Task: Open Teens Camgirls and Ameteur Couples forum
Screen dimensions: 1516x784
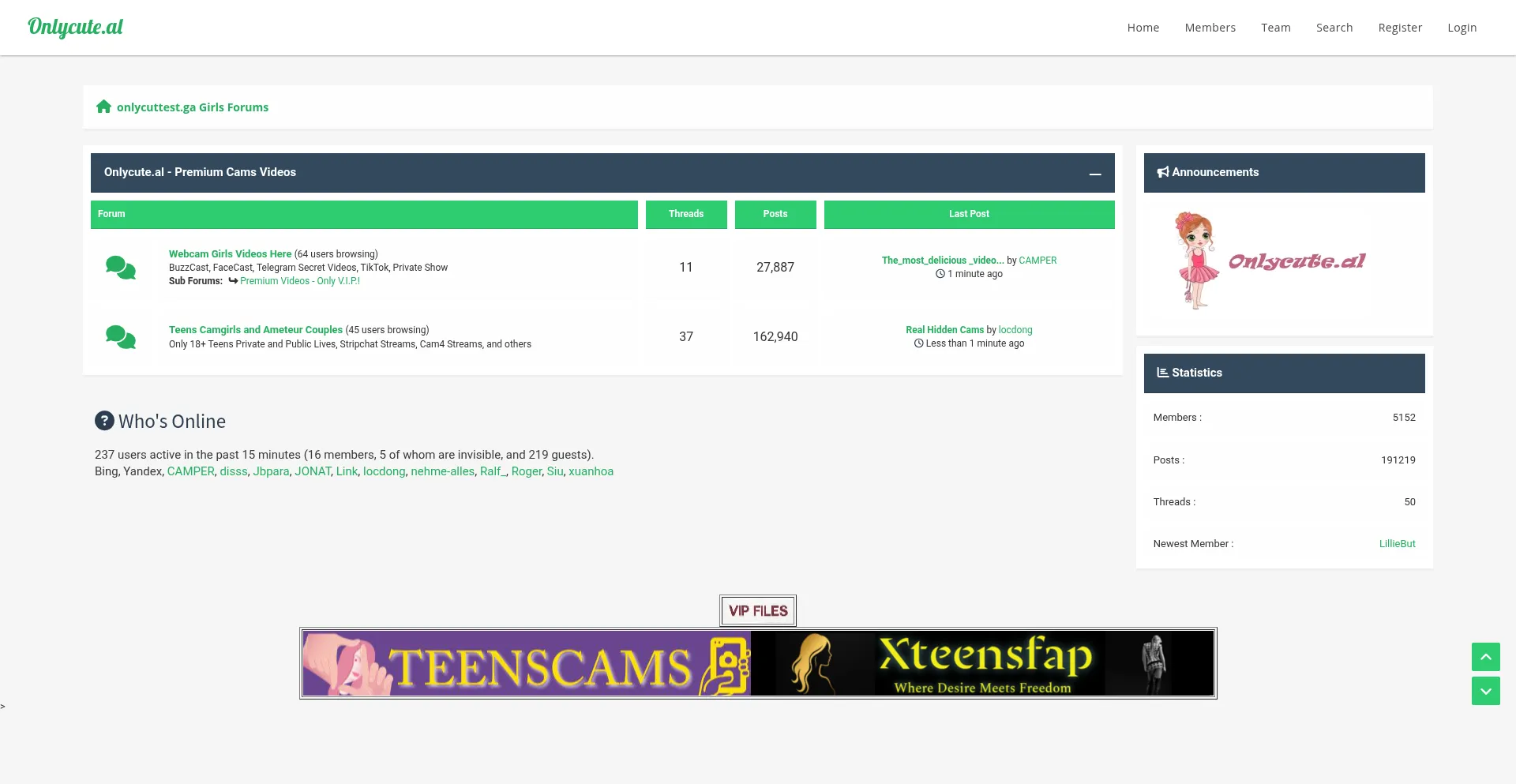Action: tap(256, 330)
